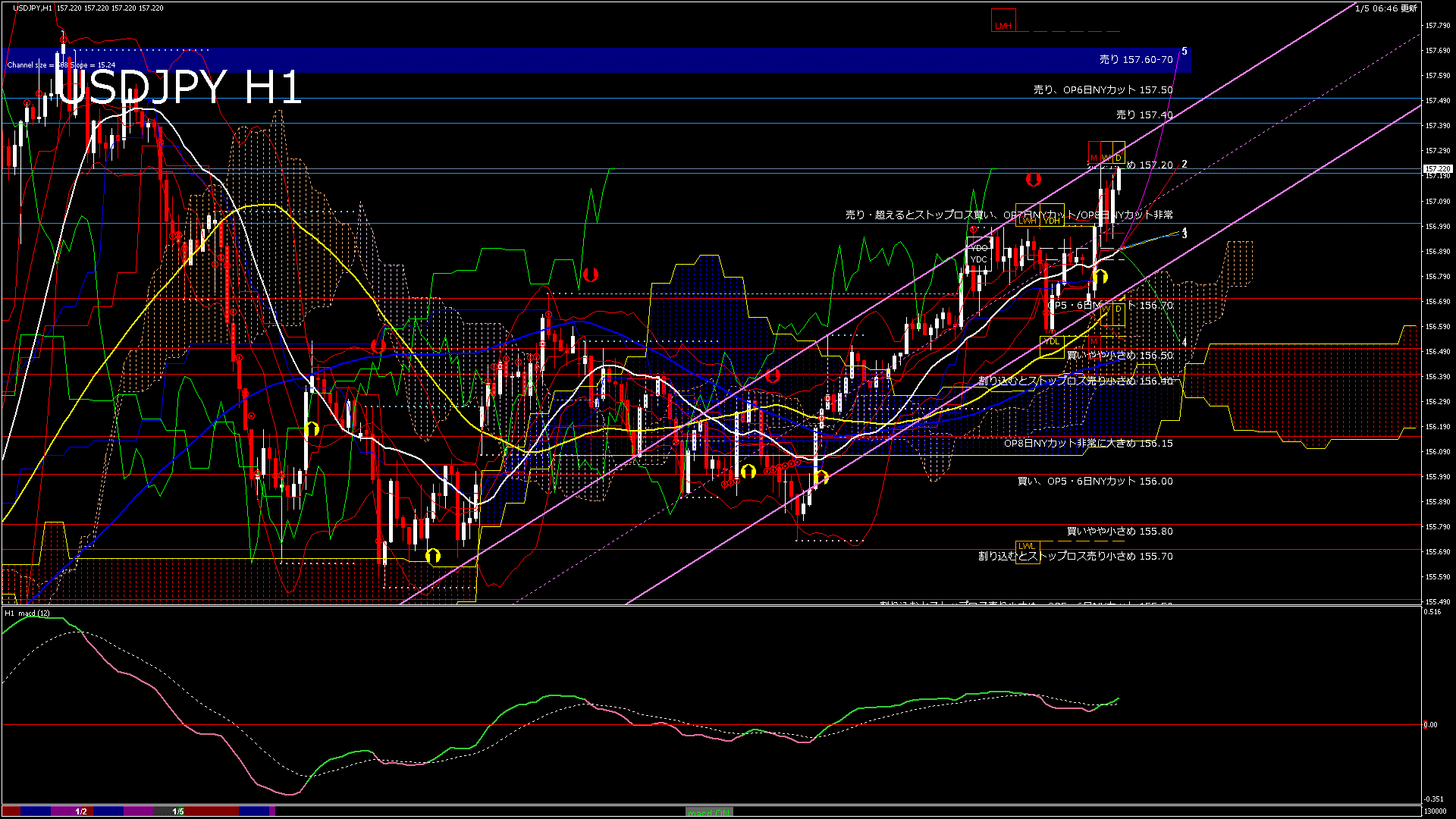Click the YDO label box

(x=979, y=248)
